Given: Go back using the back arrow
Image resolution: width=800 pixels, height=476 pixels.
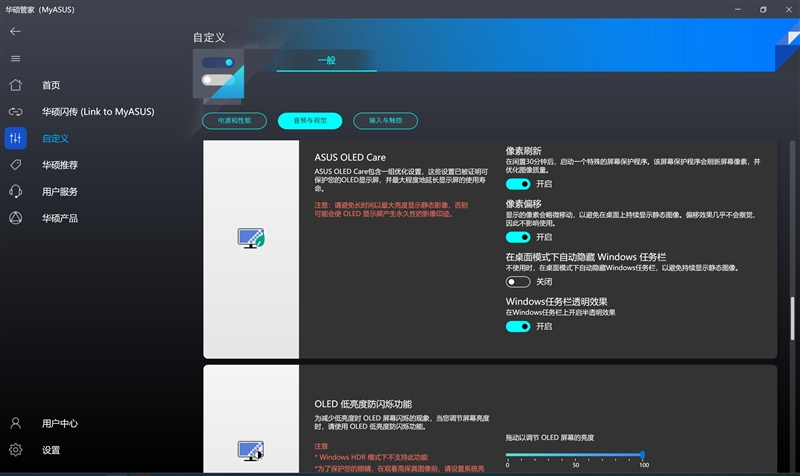Looking at the screenshot, I should [15, 32].
